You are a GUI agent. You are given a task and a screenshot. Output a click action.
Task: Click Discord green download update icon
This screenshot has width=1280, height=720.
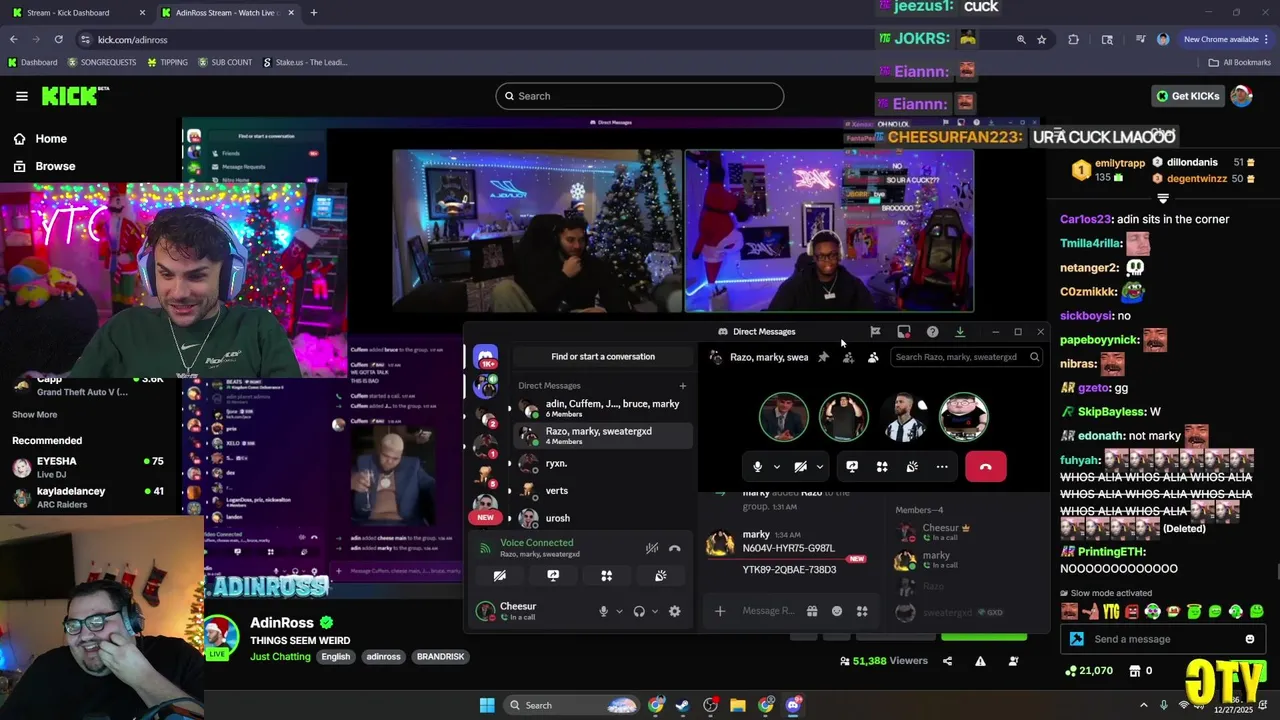click(960, 332)
